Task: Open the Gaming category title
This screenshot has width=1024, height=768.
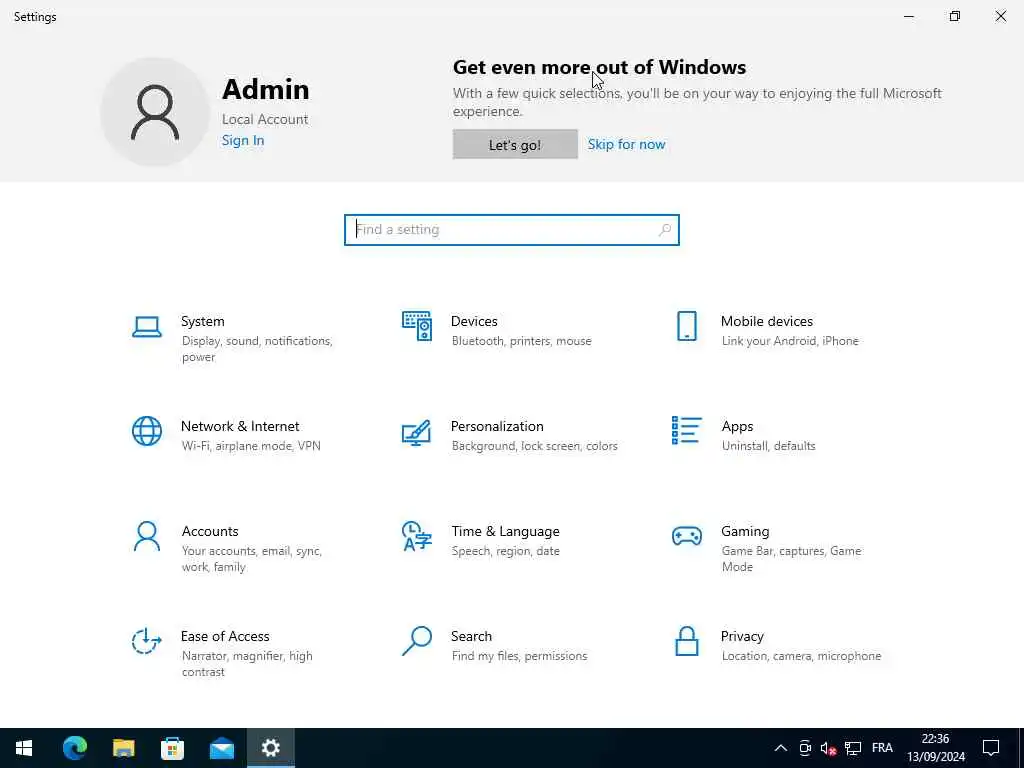Action: (x=745, y=532)
